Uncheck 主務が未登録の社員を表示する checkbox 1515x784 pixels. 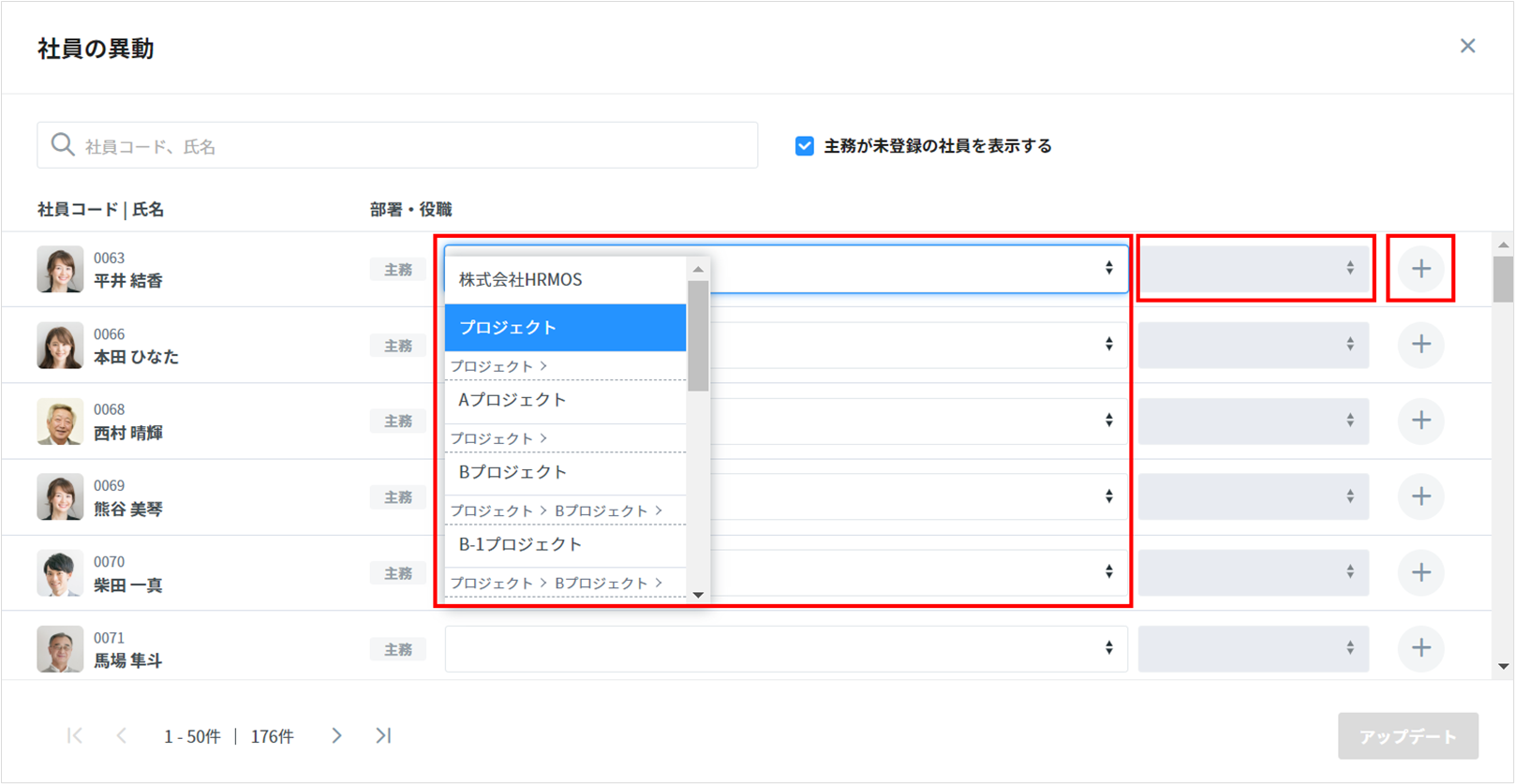[804, 146]
